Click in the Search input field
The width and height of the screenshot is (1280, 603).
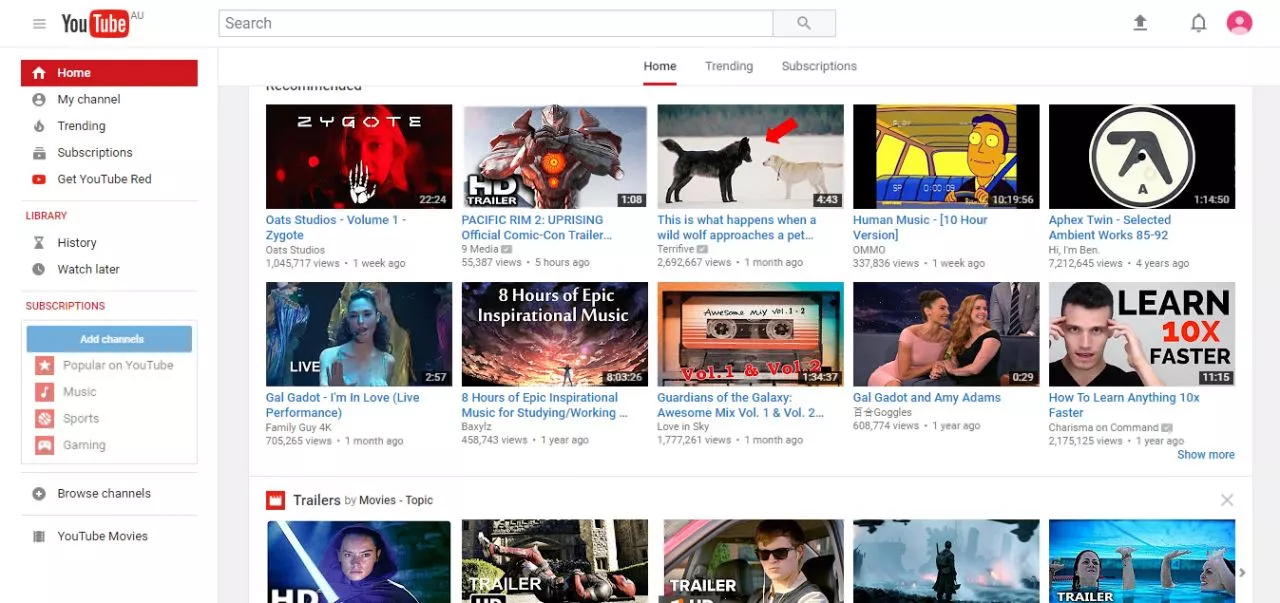click(495, 23)
